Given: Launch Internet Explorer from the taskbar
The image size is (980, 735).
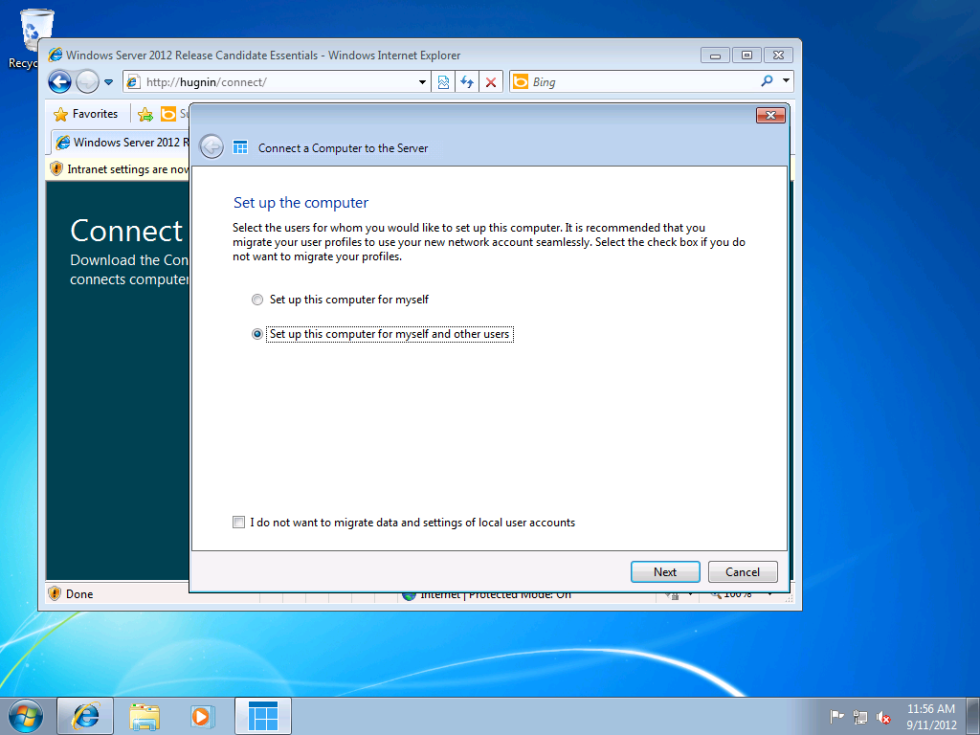Looking at the screenshot, I should pos(85,715).
